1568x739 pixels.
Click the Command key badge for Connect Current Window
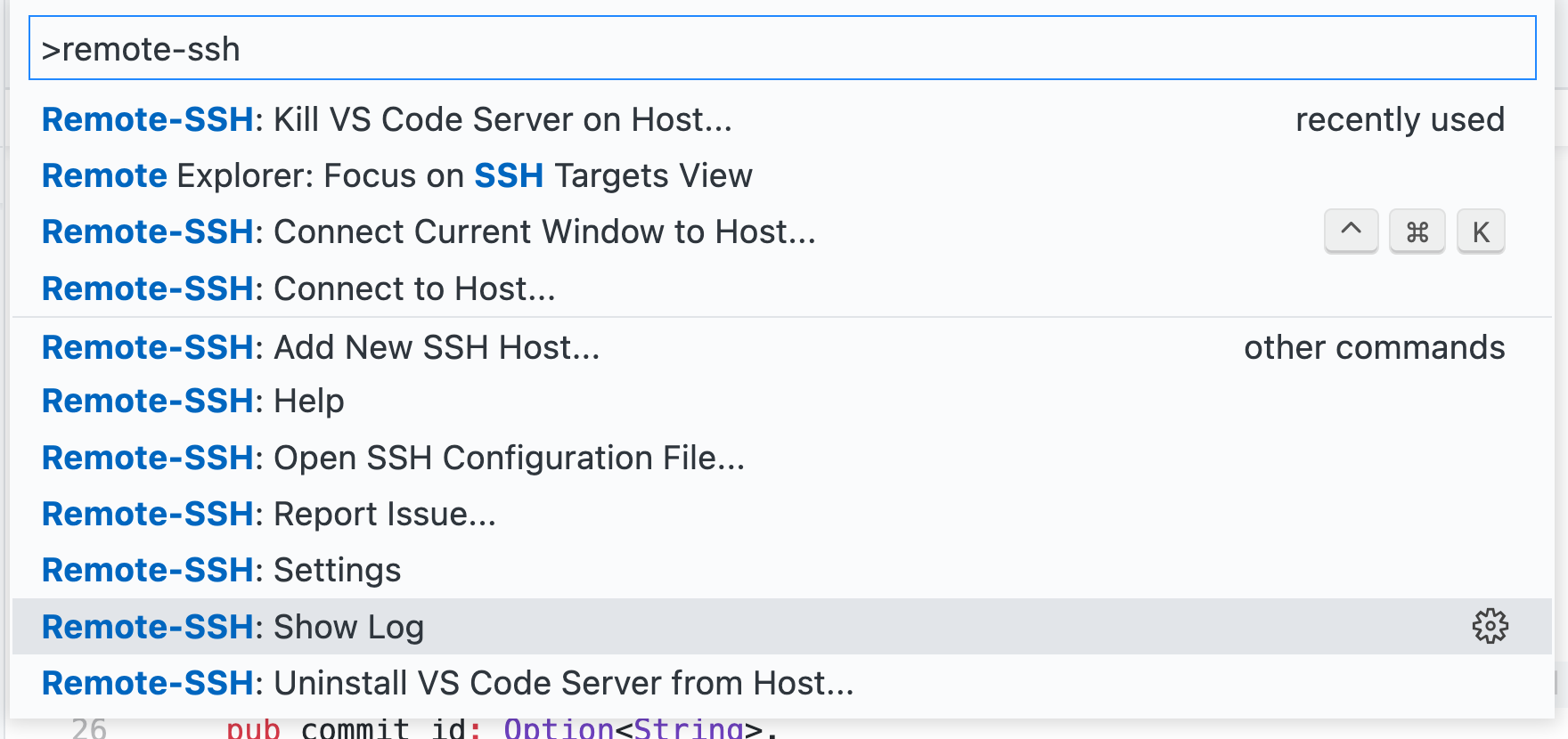click(x=1417, y=231)
